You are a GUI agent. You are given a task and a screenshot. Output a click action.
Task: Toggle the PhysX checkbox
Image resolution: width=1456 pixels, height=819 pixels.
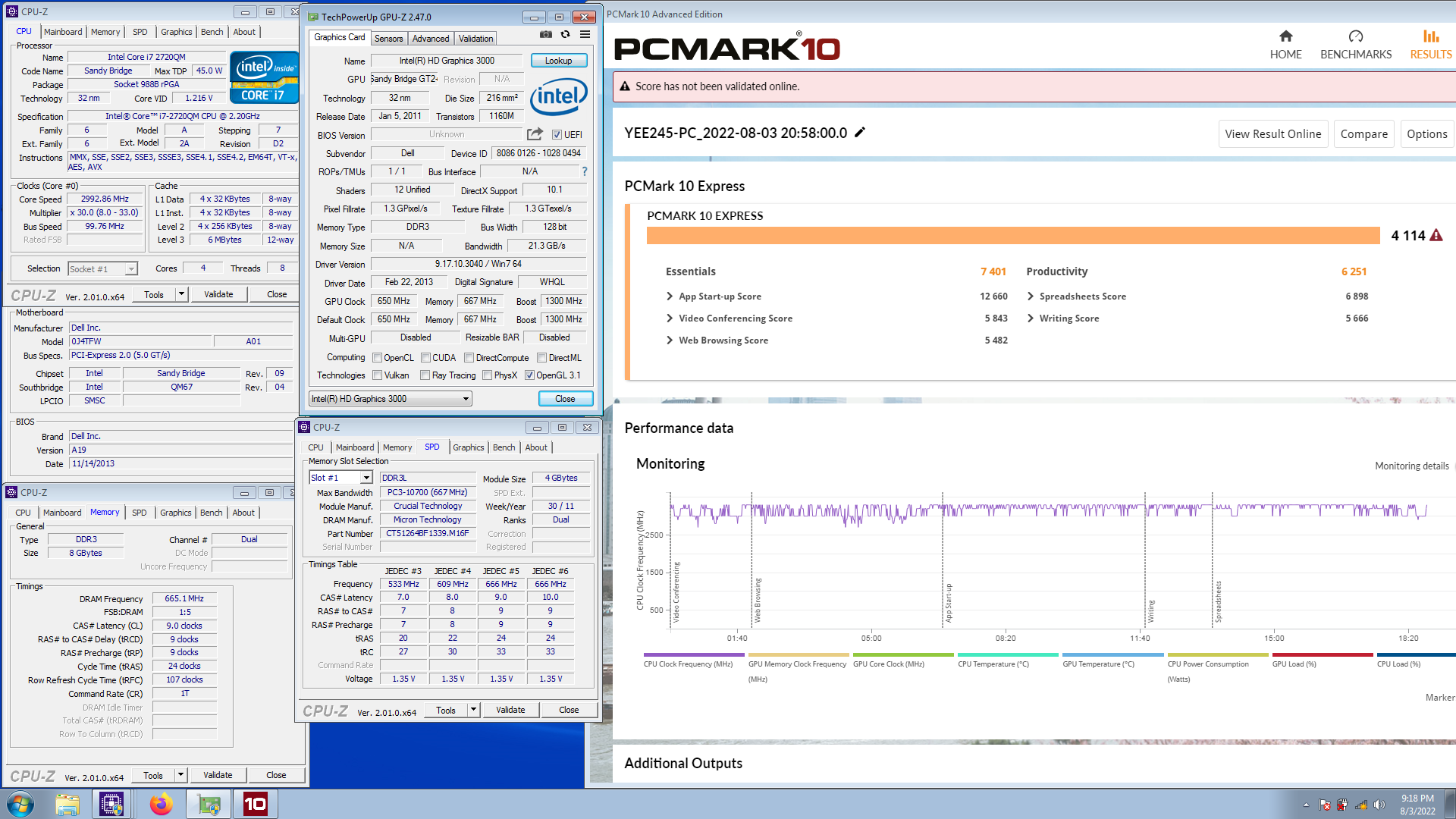click(488, 375)
